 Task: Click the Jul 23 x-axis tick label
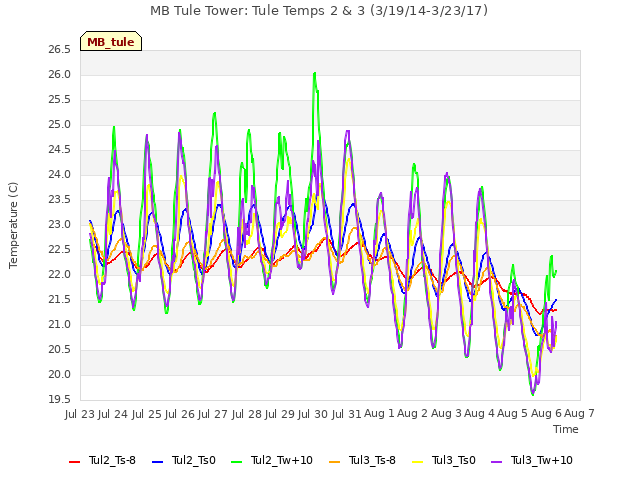tap(80, 414)
